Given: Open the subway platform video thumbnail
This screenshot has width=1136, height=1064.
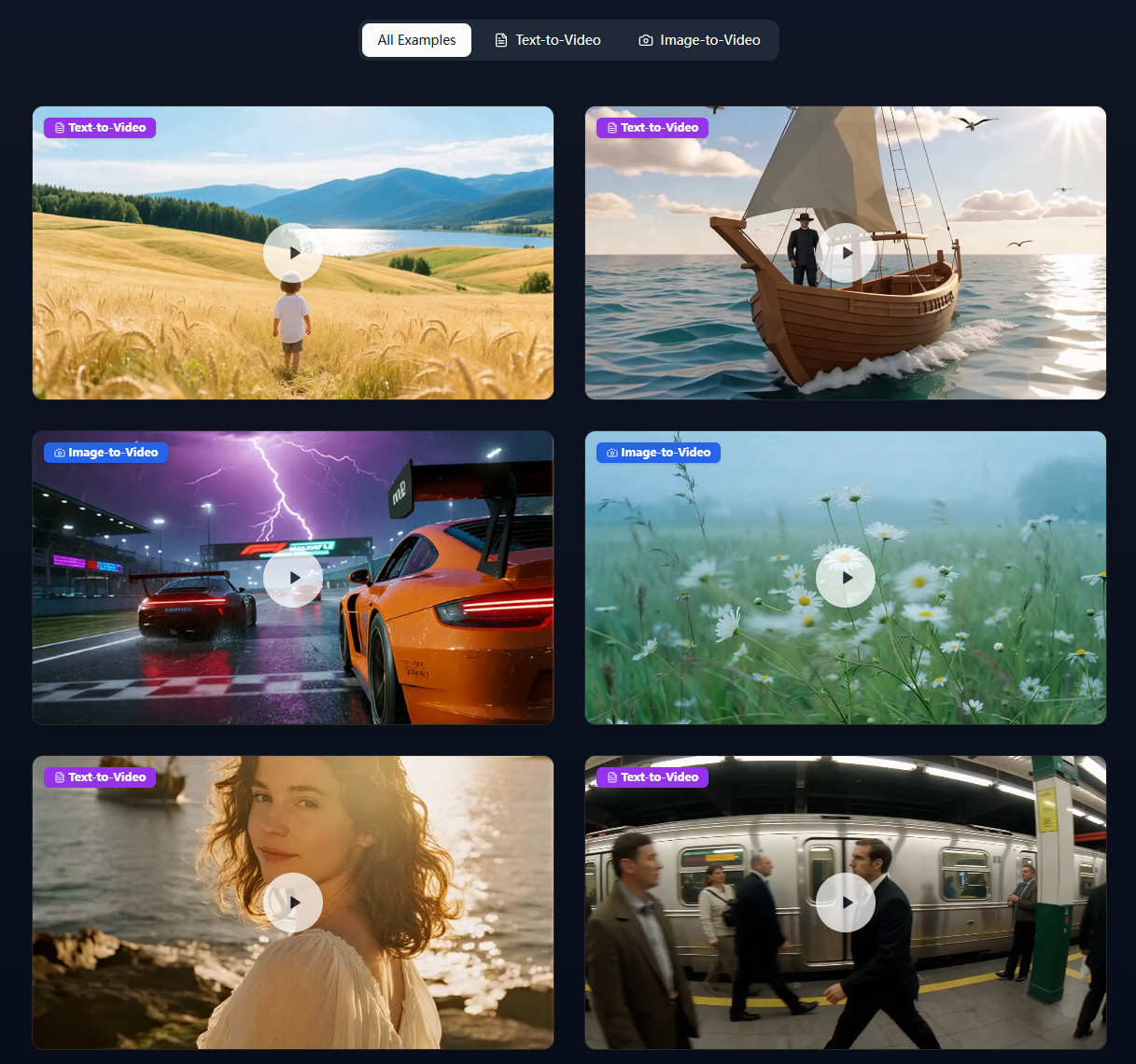Looking at the screenshot, I should click(846, 903).
